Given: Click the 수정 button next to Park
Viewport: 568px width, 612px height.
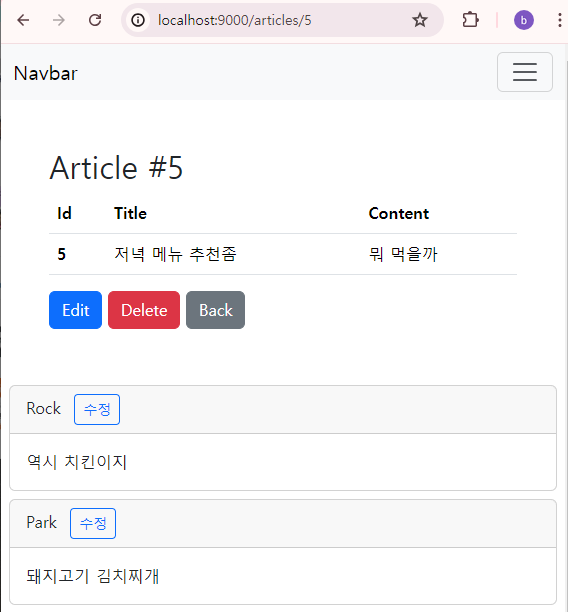Looking at the screenshot, I should click(x=93, y=523).
